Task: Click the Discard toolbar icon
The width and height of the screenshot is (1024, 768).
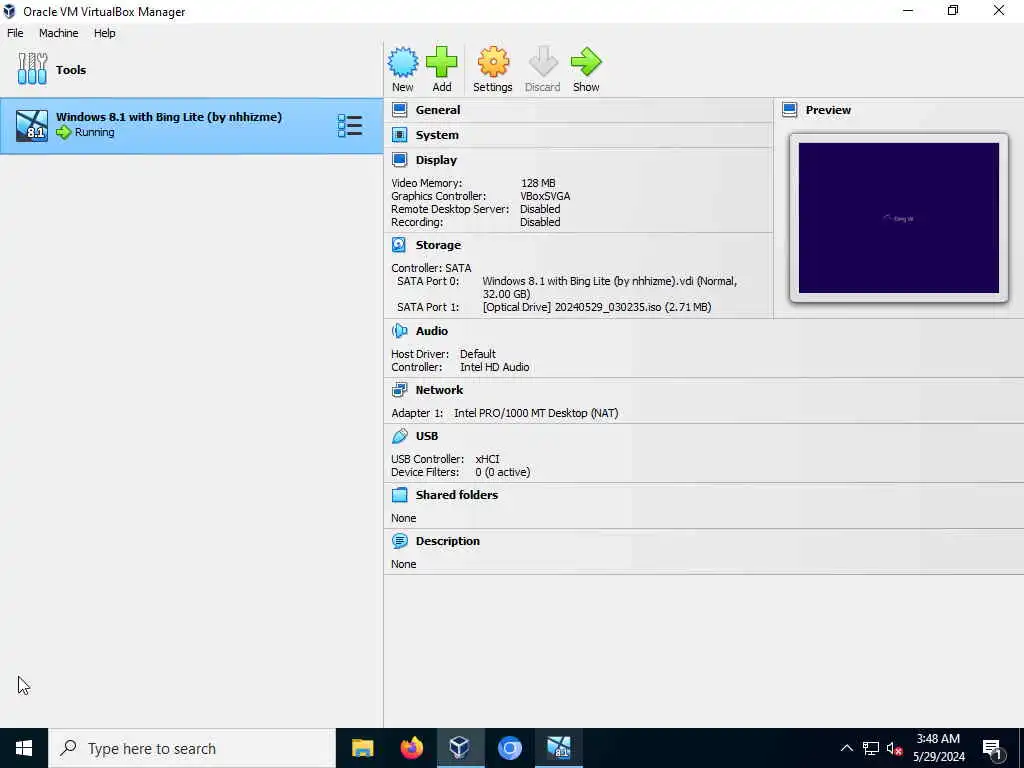Action: (543, 63)
